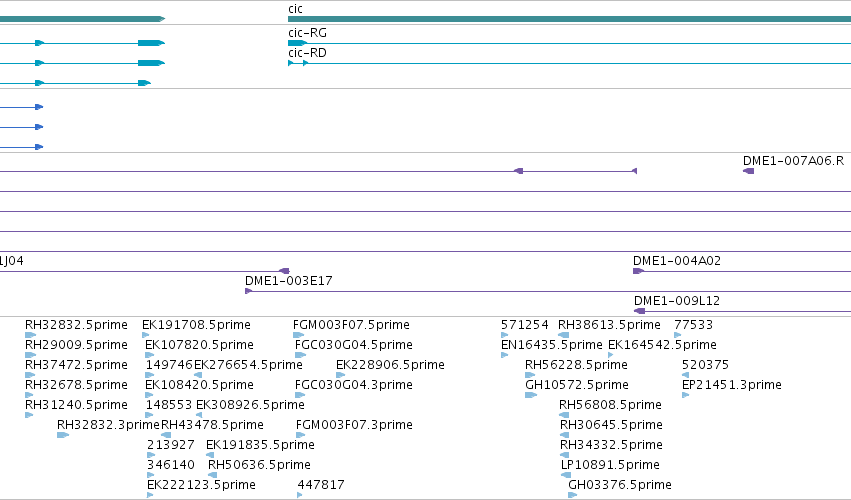Click the DME1-009L12 arrow marker
Image resolution: width=851 pixels, height=500 pixels.
tap(639, 311)
